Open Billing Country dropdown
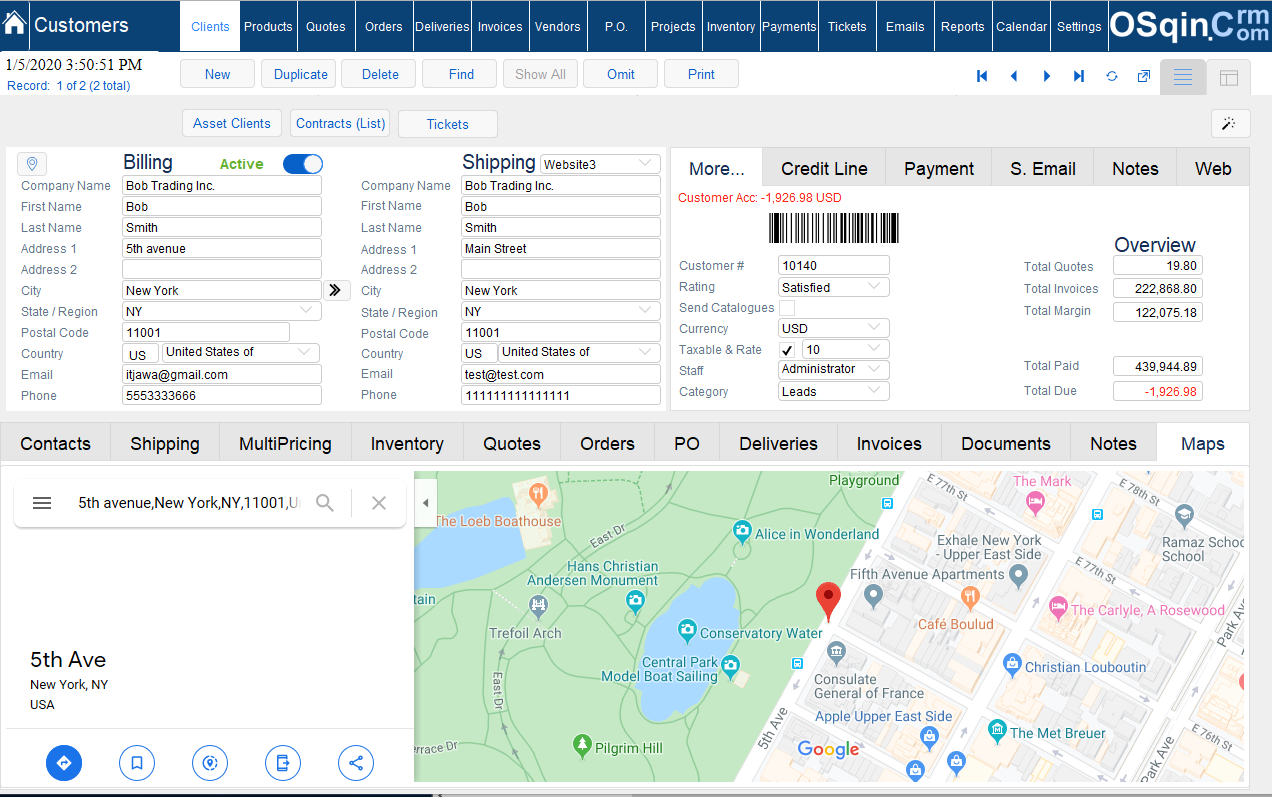1272x797 pixels. pos(240,353)
